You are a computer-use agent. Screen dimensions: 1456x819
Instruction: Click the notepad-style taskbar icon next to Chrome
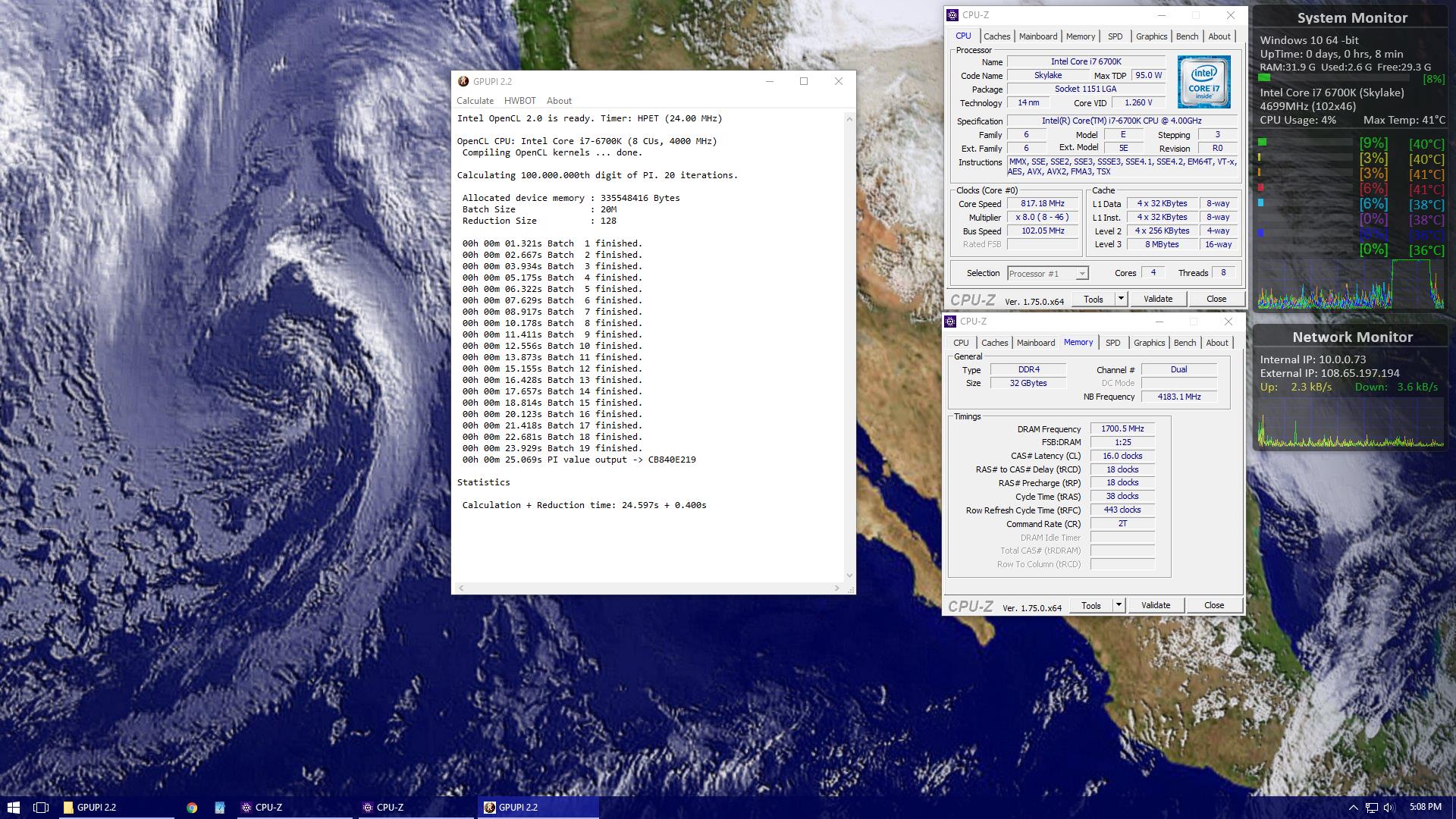coord(220,808)
